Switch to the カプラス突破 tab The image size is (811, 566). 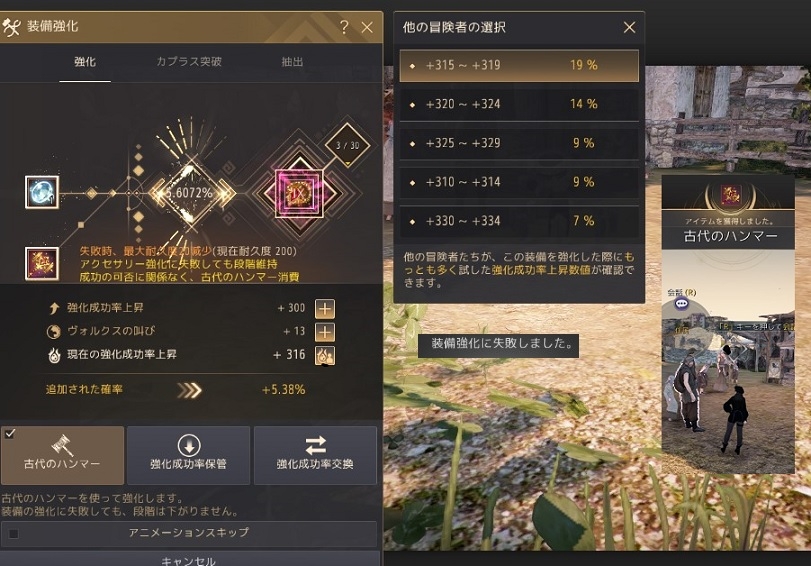pyautogui.click(x=189, y=62)
